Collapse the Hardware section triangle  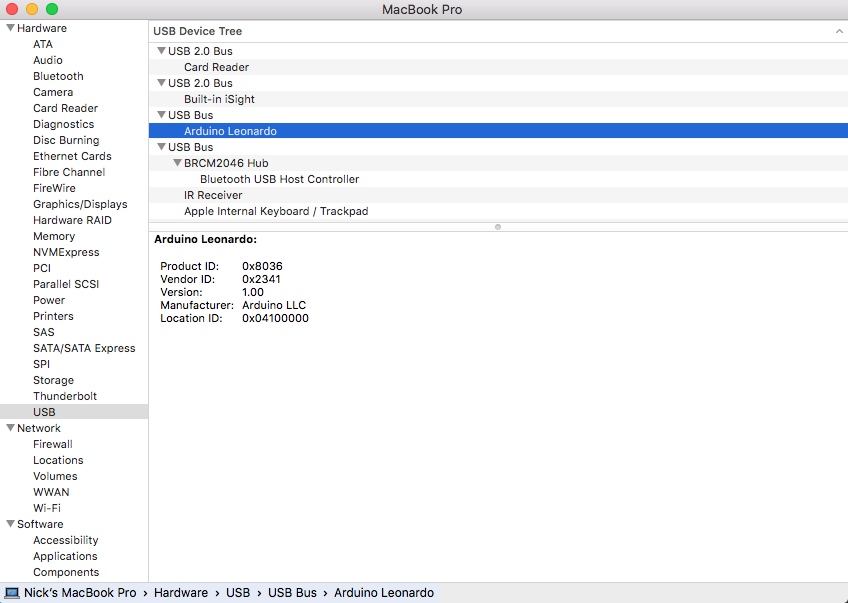point(10,28)
